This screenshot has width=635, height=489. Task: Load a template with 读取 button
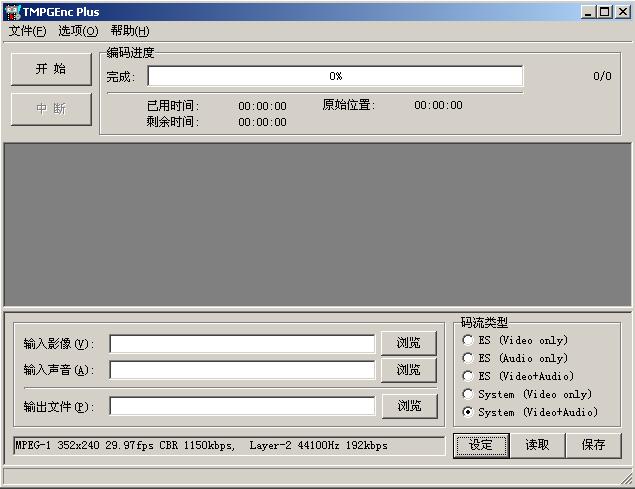pos(537,445)
